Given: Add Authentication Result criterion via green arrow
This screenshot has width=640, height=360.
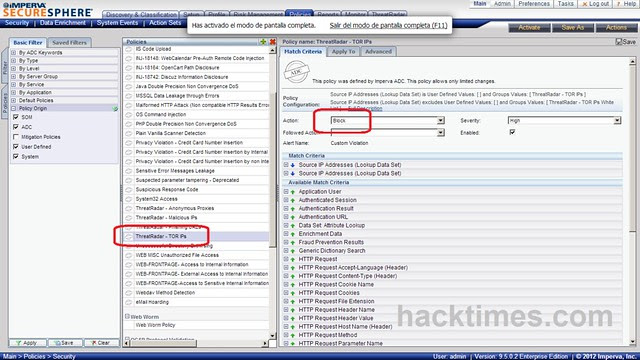Looking at the screenshot, I should click(x=293, y=209).
